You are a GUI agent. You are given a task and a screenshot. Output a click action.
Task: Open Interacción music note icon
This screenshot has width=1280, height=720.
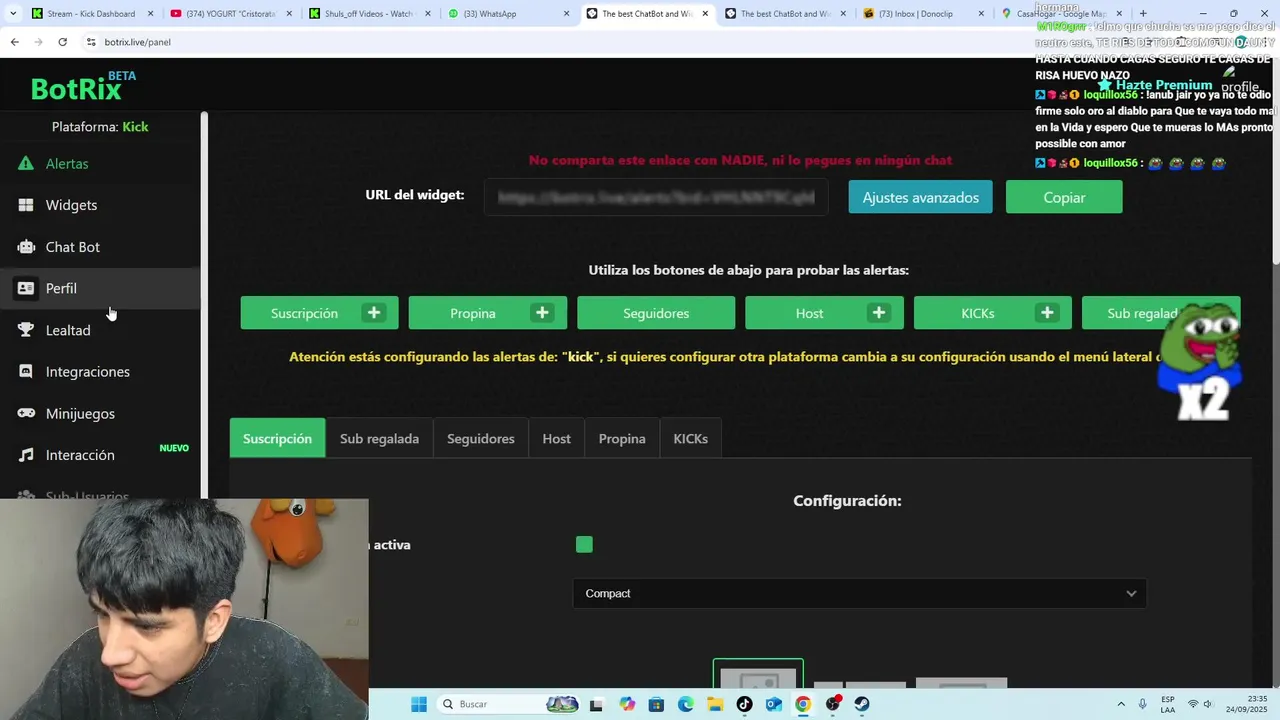pos(26,455)
